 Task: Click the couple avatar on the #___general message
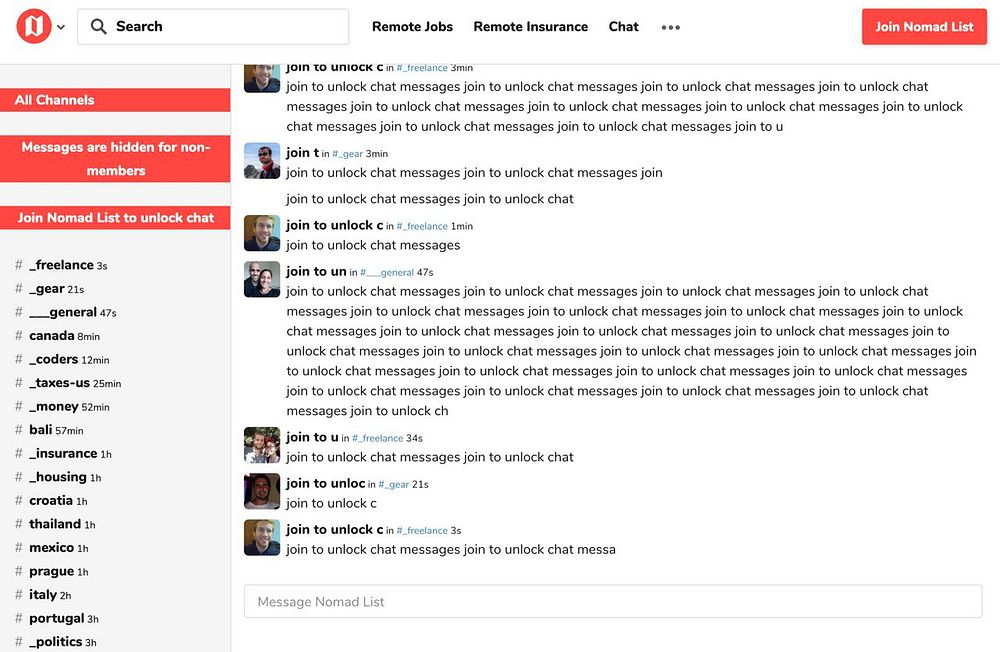click(262, 279)
